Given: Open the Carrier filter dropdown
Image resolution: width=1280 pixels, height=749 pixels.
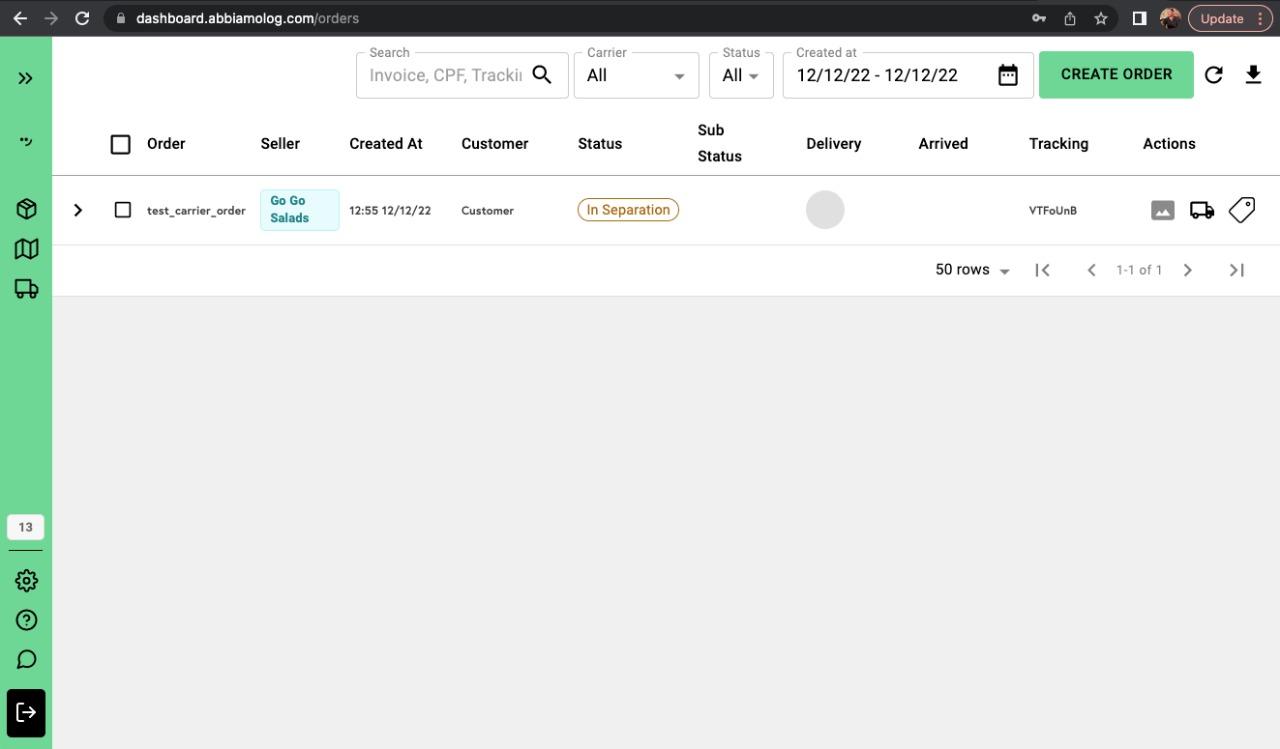Looking at the screenshot, I should tap(636, 75).
